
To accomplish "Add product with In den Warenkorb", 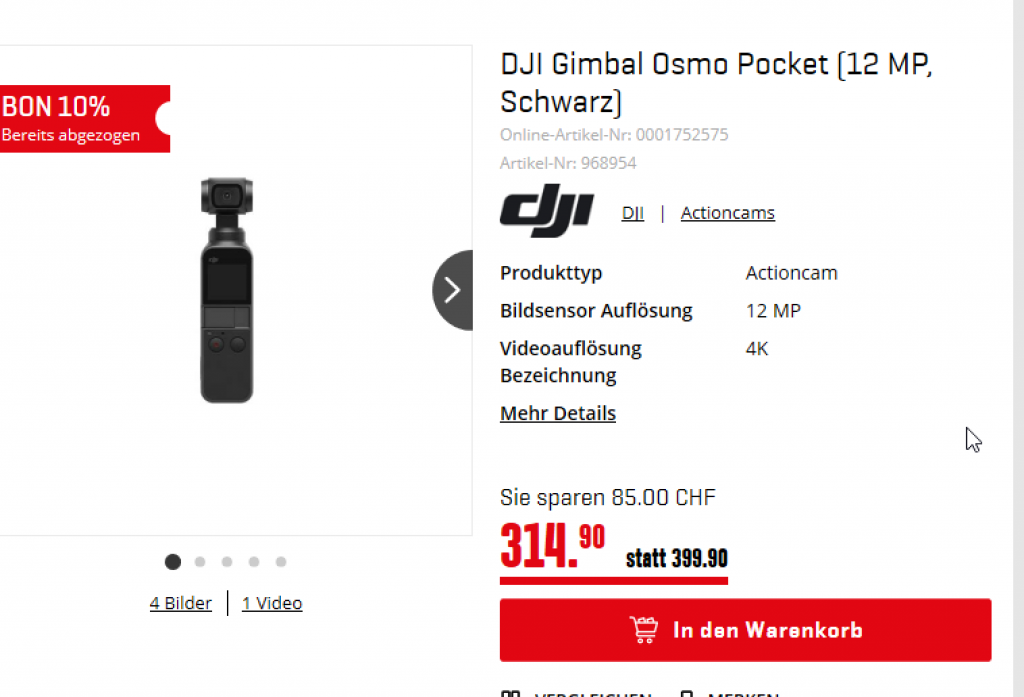I will coord(745,630).
